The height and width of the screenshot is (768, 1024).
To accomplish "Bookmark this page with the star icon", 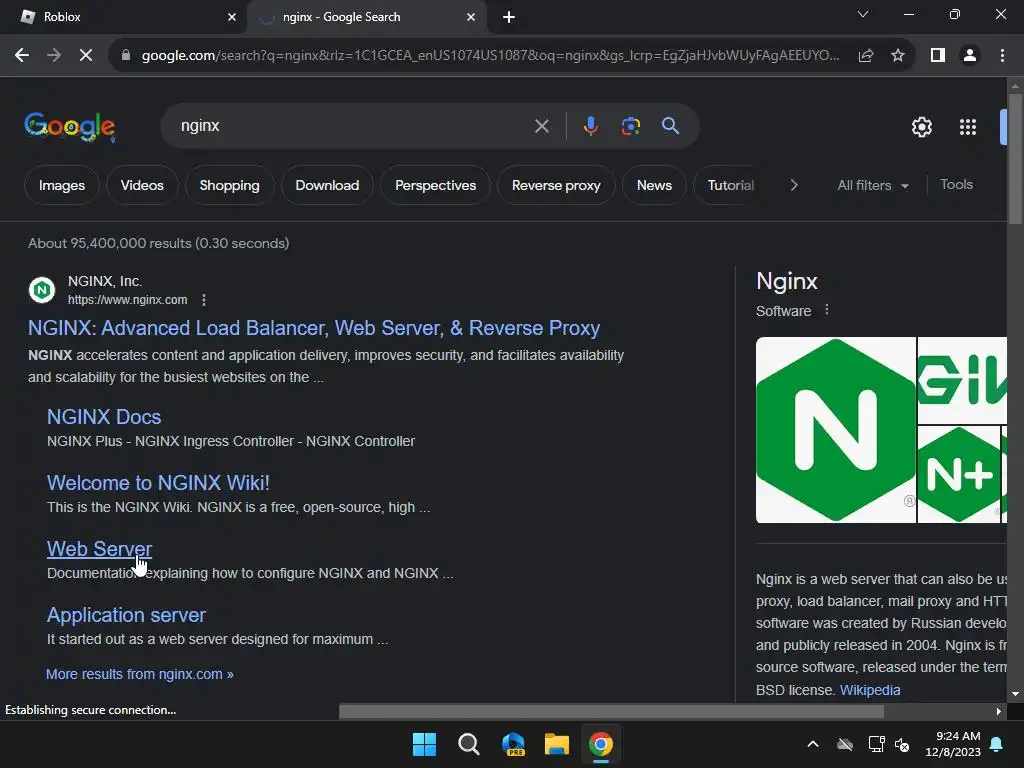I will point(898,56).
